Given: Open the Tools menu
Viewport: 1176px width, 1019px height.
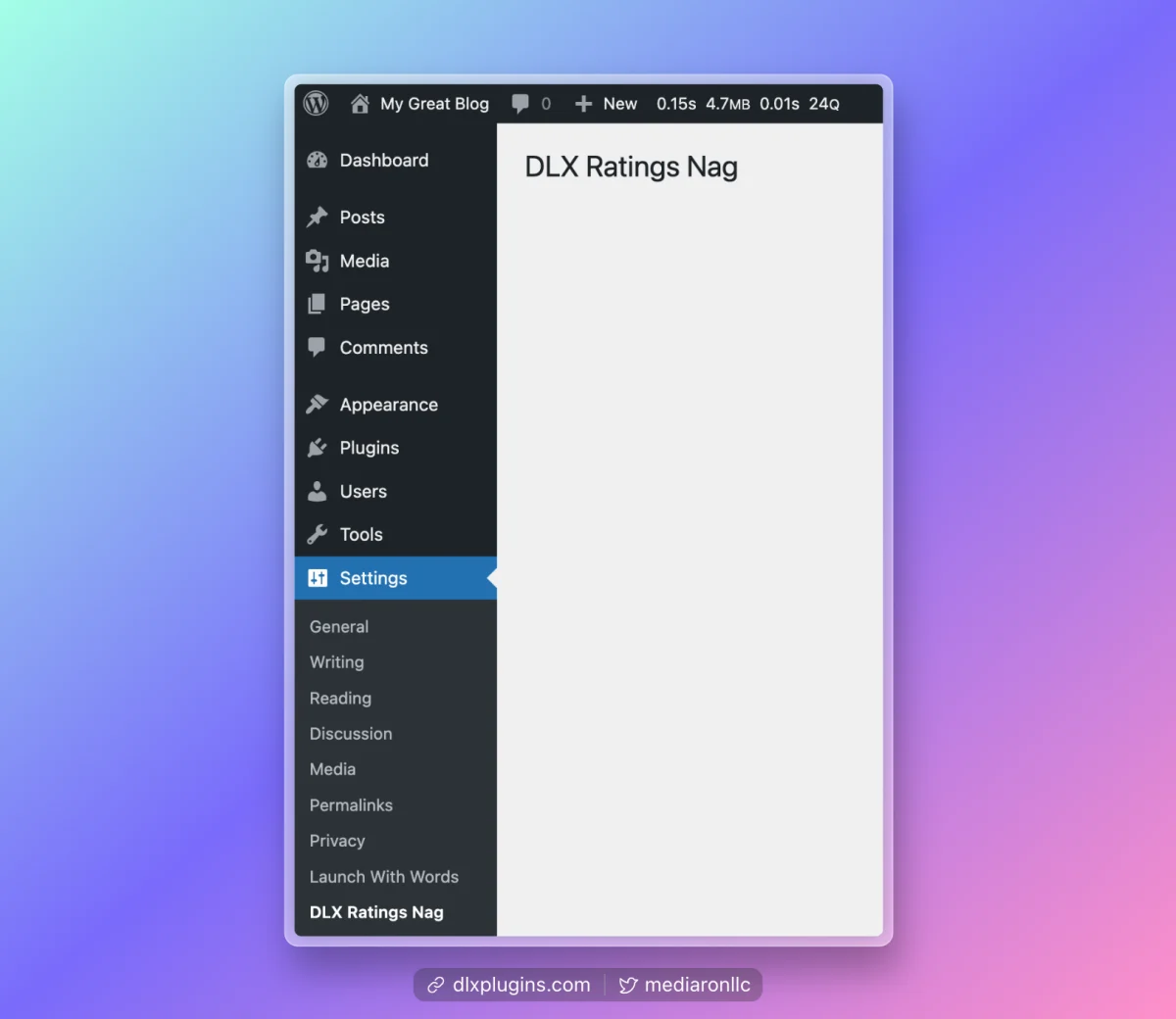Looking at the screenshot, I should [x=396, y=534].
